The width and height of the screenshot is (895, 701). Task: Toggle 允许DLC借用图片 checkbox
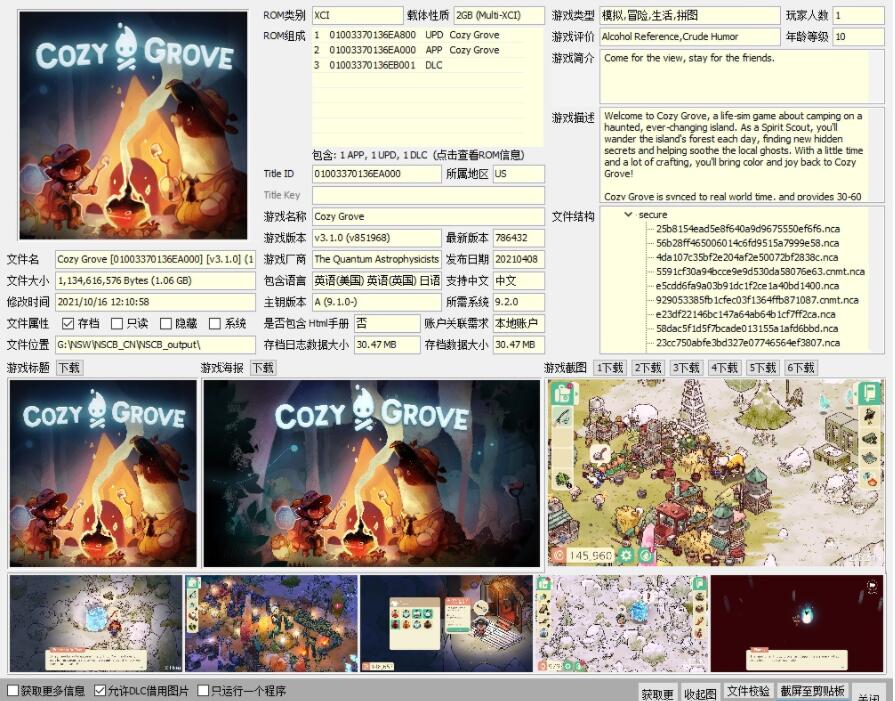click(99, 691)
